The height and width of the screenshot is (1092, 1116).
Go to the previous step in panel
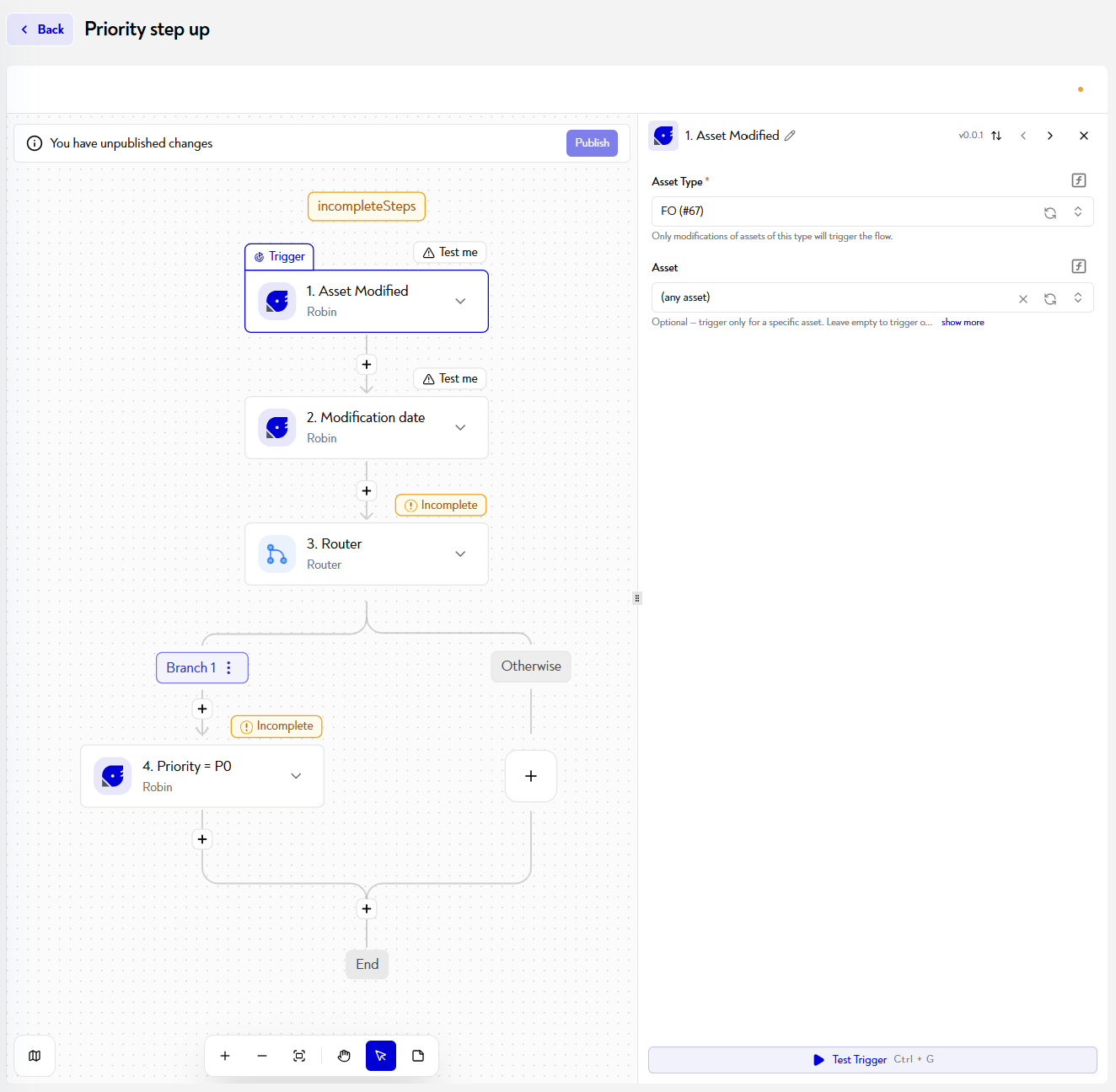(x=1023, y=136)
